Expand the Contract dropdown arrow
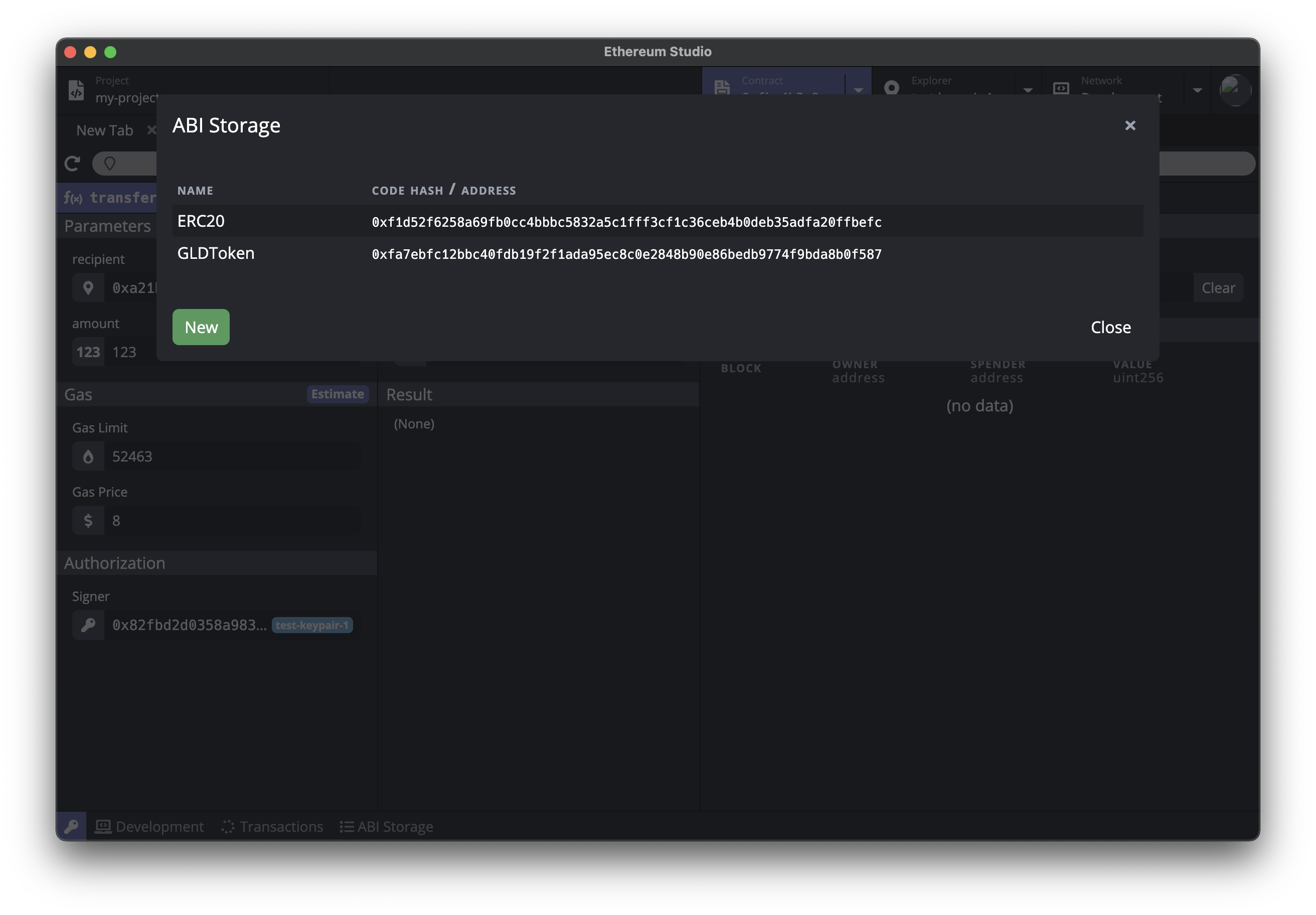 (x=858, y=89)
